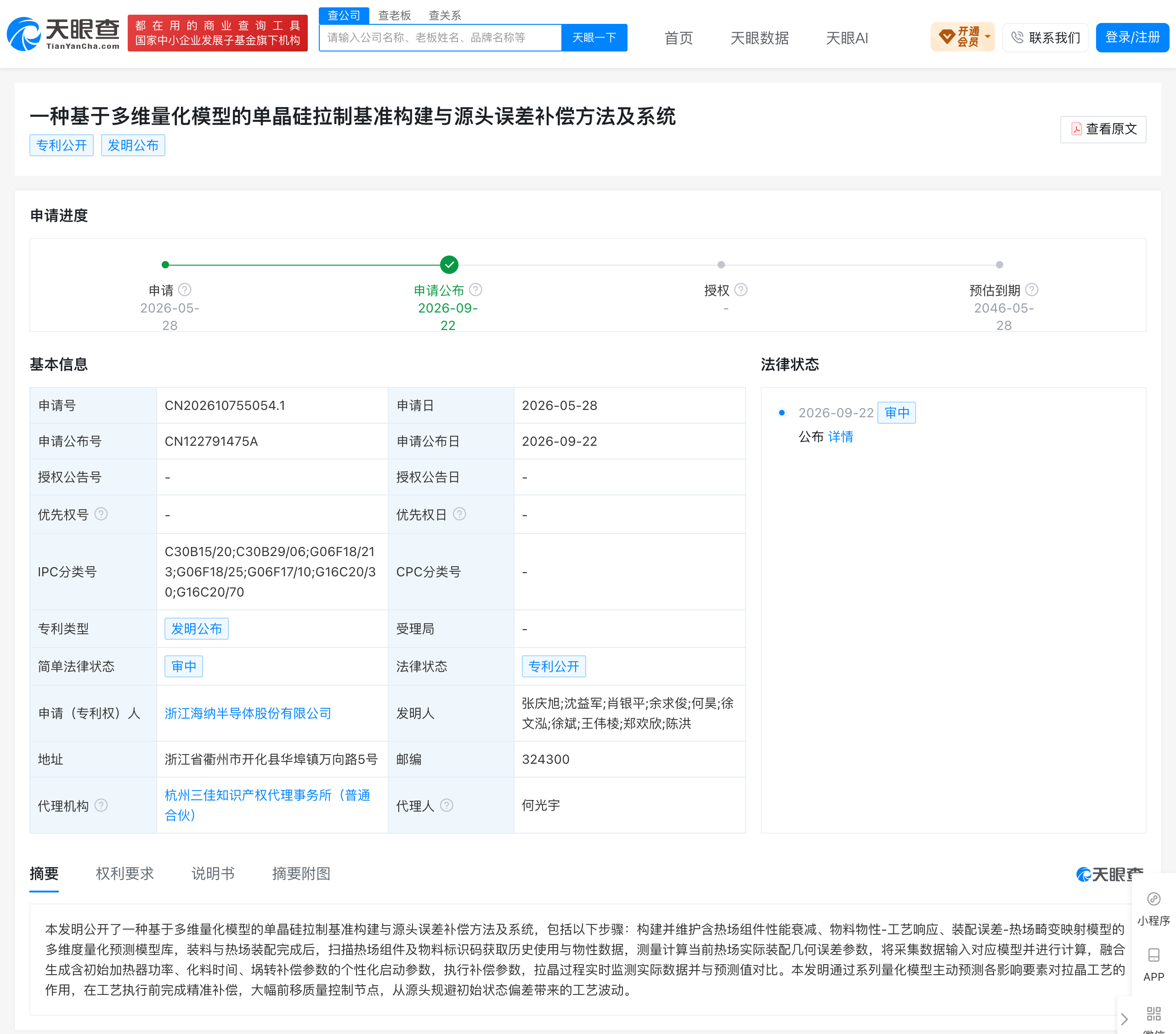Click 发明公布 tag in 专利类型 row

point(196,628)
